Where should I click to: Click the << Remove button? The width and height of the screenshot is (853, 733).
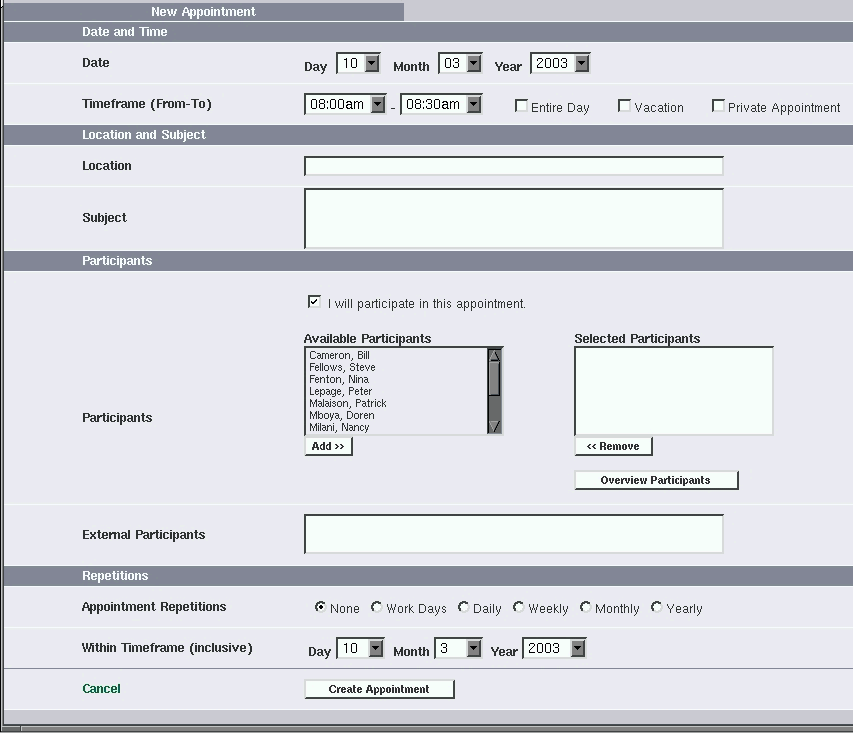click(613, 446)
